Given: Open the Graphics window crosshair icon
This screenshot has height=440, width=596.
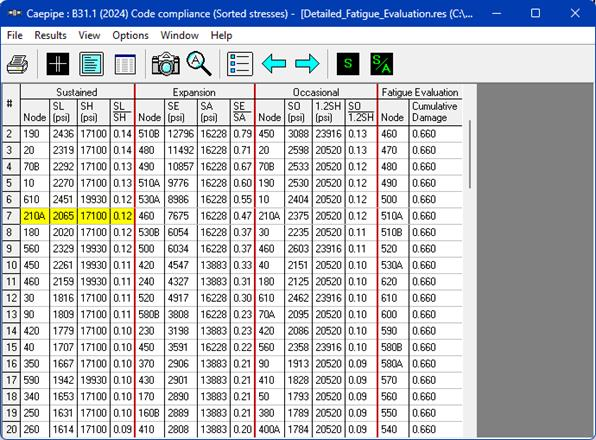Looking at the screenshot, I should coord(58,64).
